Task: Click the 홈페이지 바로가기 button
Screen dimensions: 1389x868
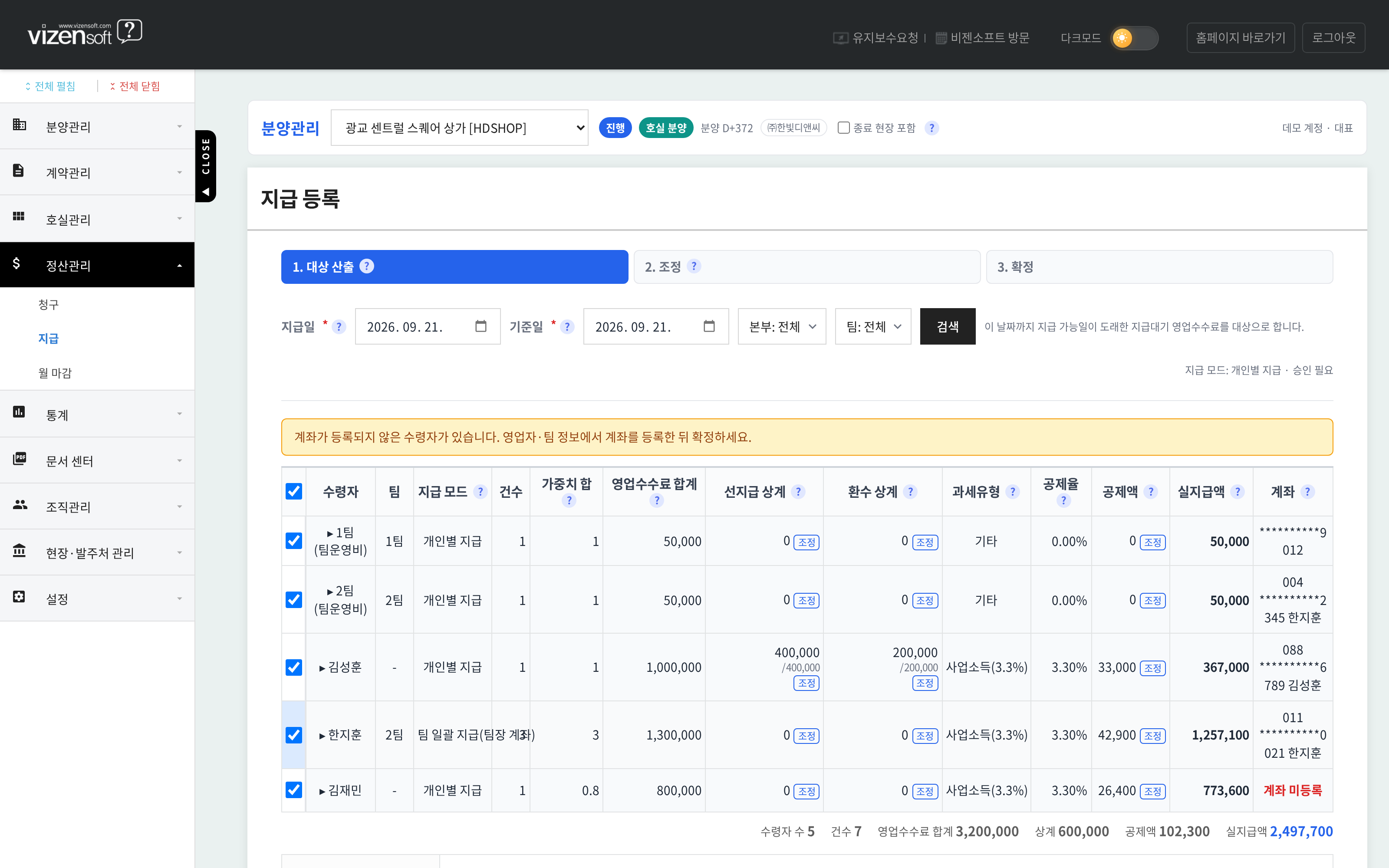Action: tap(1241, 38)
